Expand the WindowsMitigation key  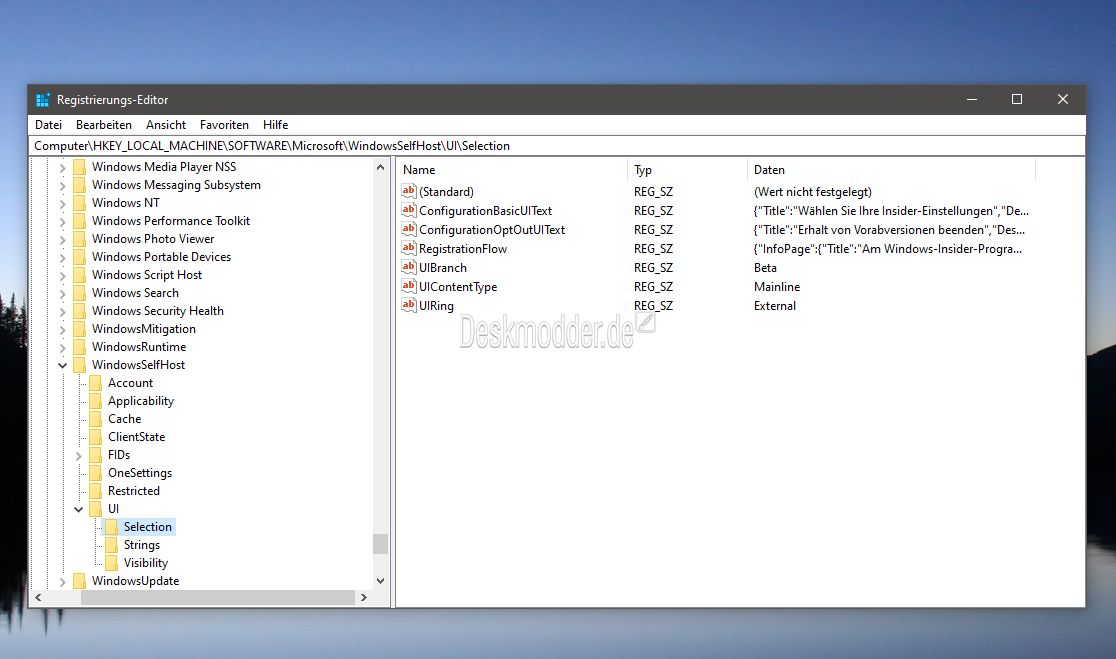63,330
